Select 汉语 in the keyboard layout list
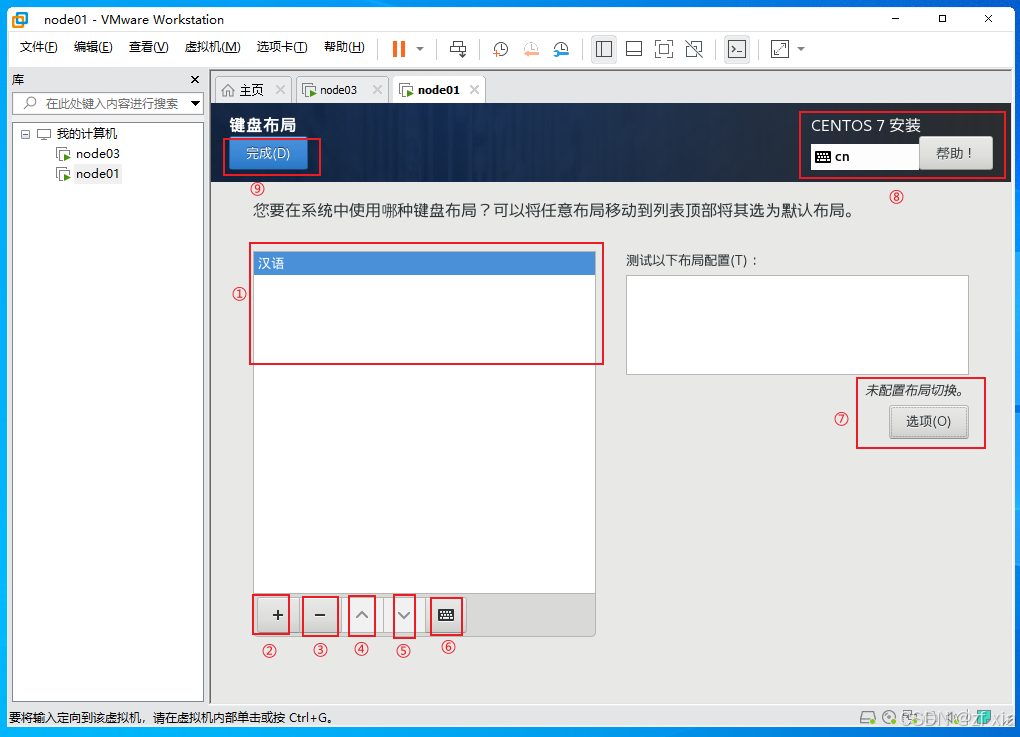1020x737 pixels. pos(424,263)
